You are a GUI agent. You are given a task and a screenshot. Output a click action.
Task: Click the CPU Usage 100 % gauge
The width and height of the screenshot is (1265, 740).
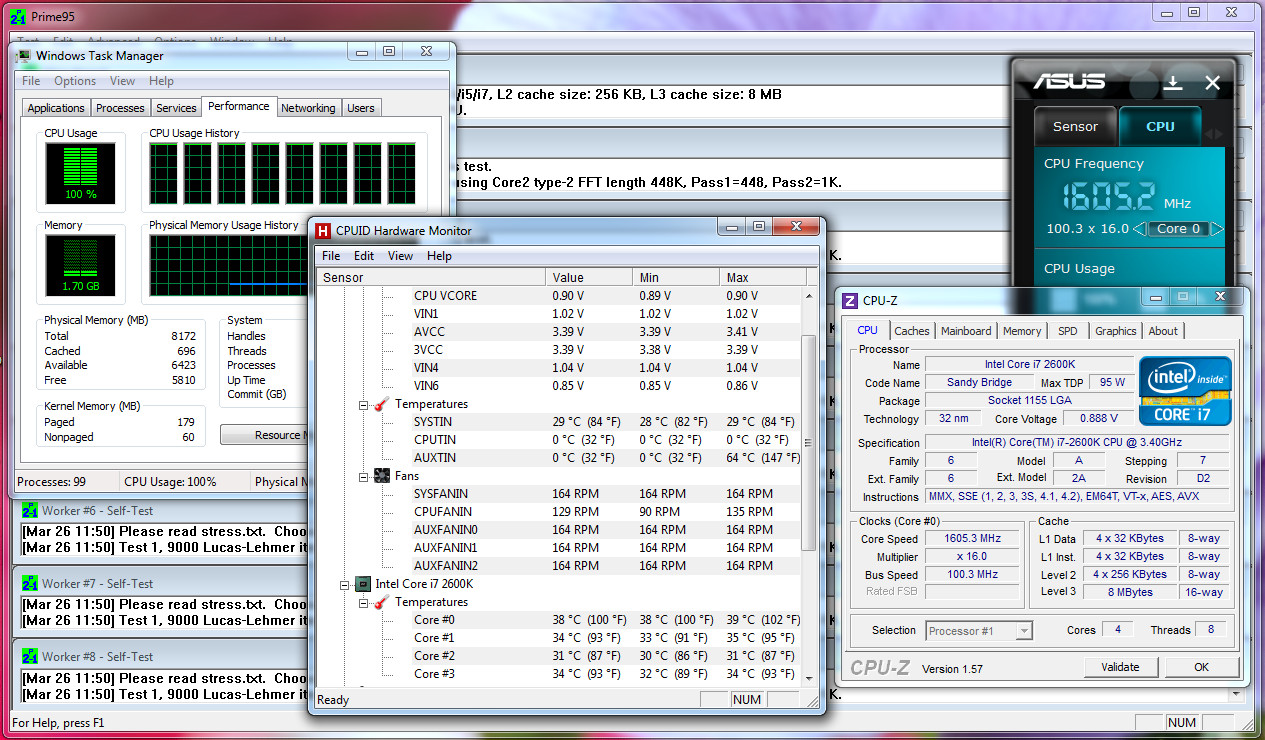[80, 173]
